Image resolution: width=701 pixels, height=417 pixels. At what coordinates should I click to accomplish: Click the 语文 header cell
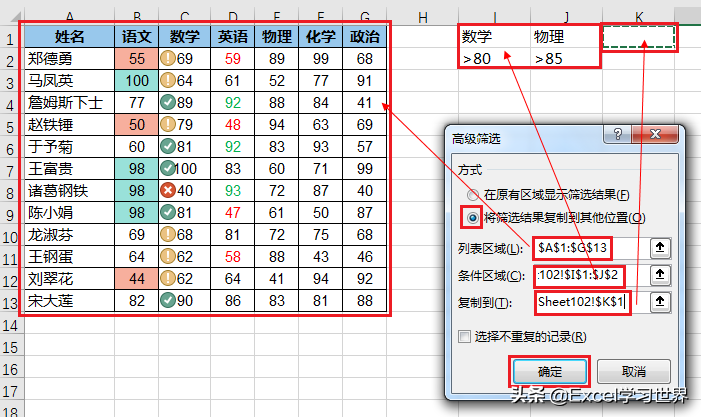136,36
